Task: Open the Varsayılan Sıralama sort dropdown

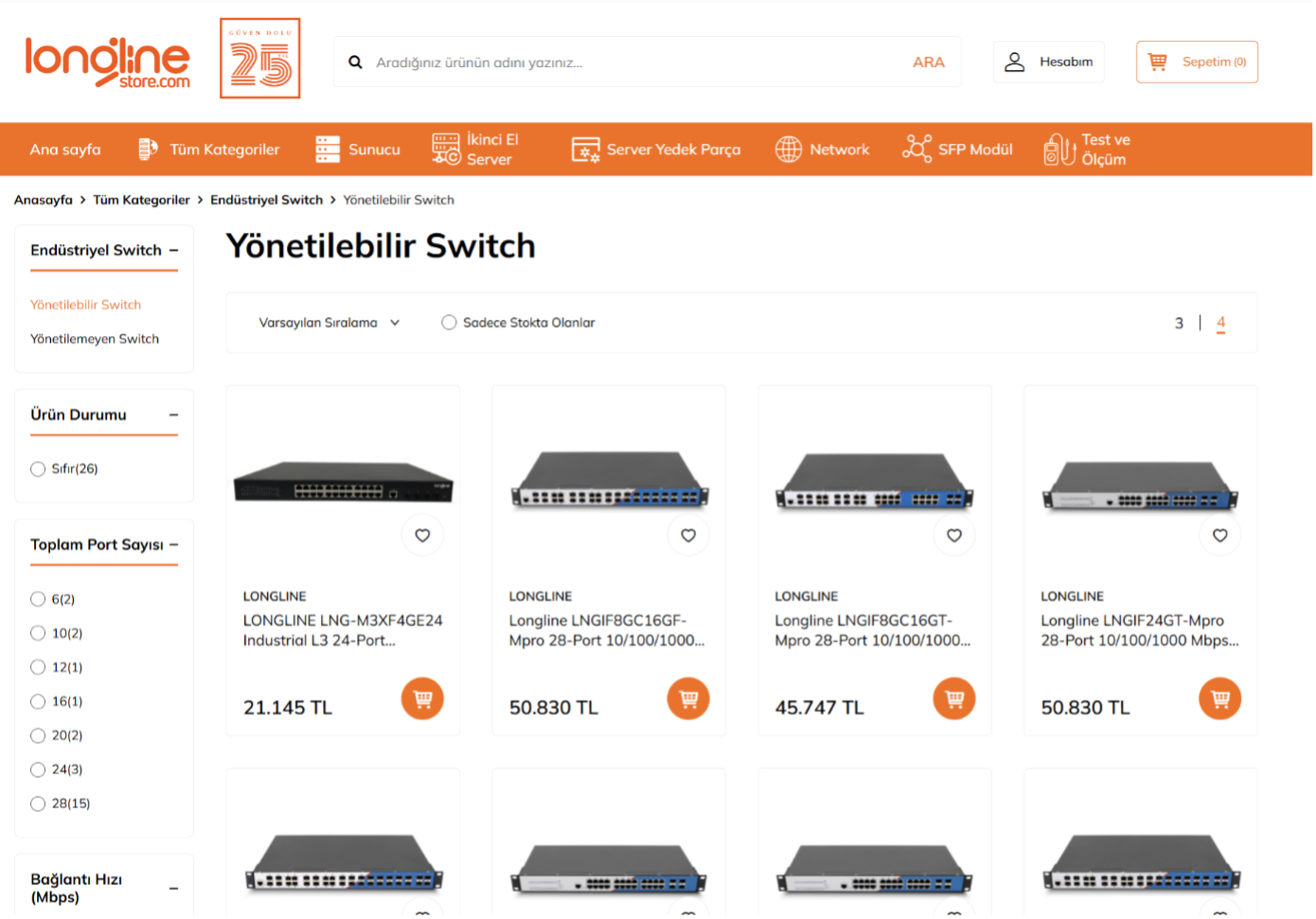Action: tap(329, 323)
